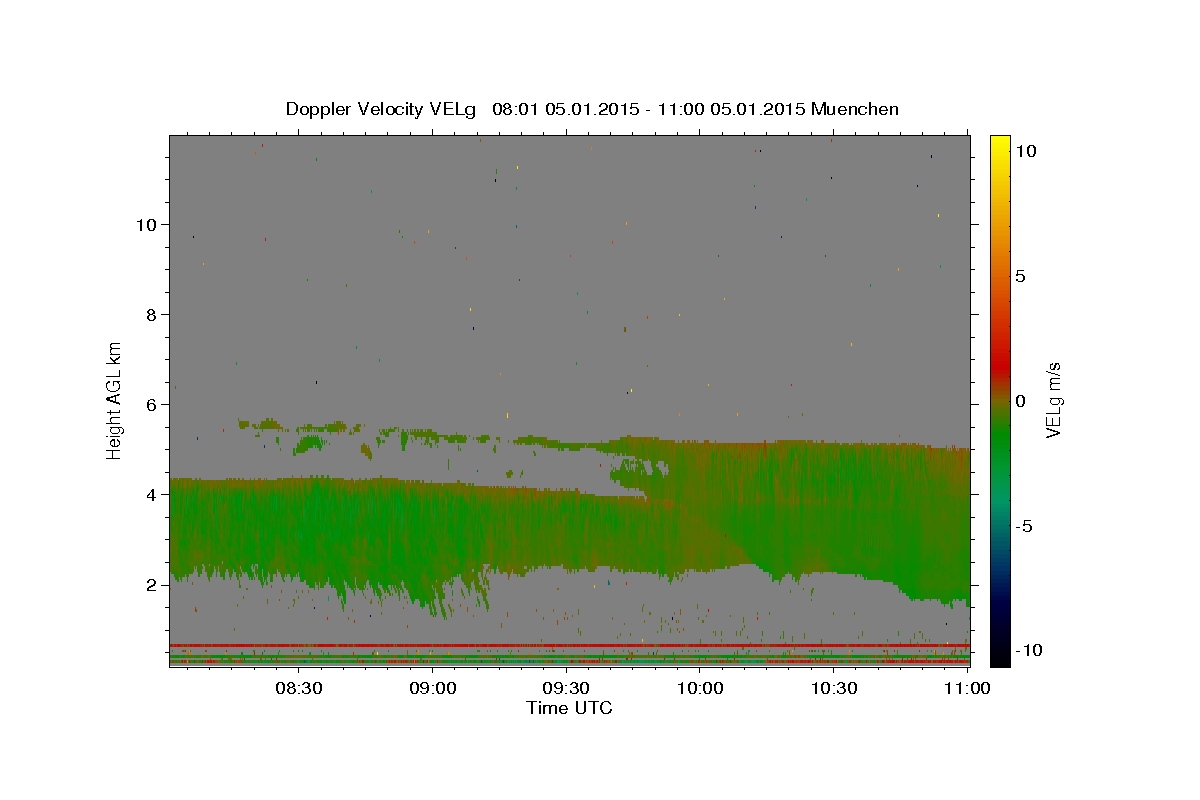
Task: Click the 'Time UTC' axis title
Action: click(x=569, y=708)
